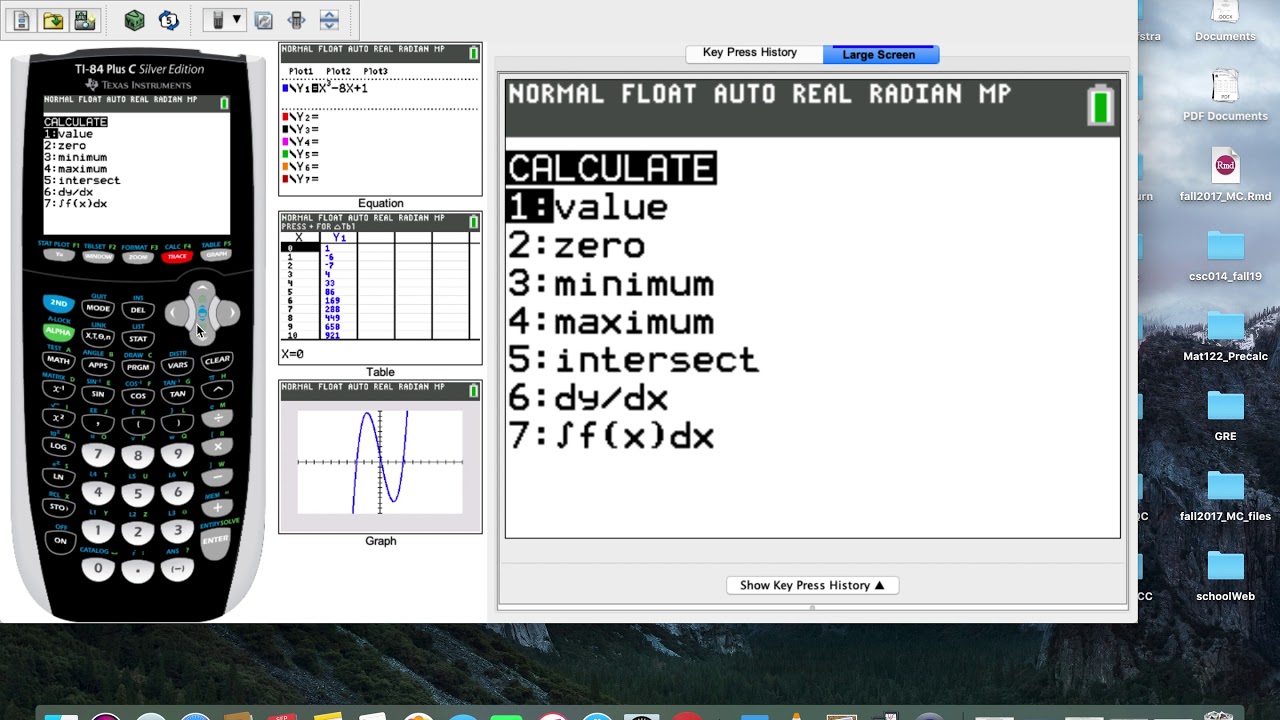Click the Equation screen thumbnail
Image resolution: width=1280 pixels, height=720 pixels.
point(380,119)
